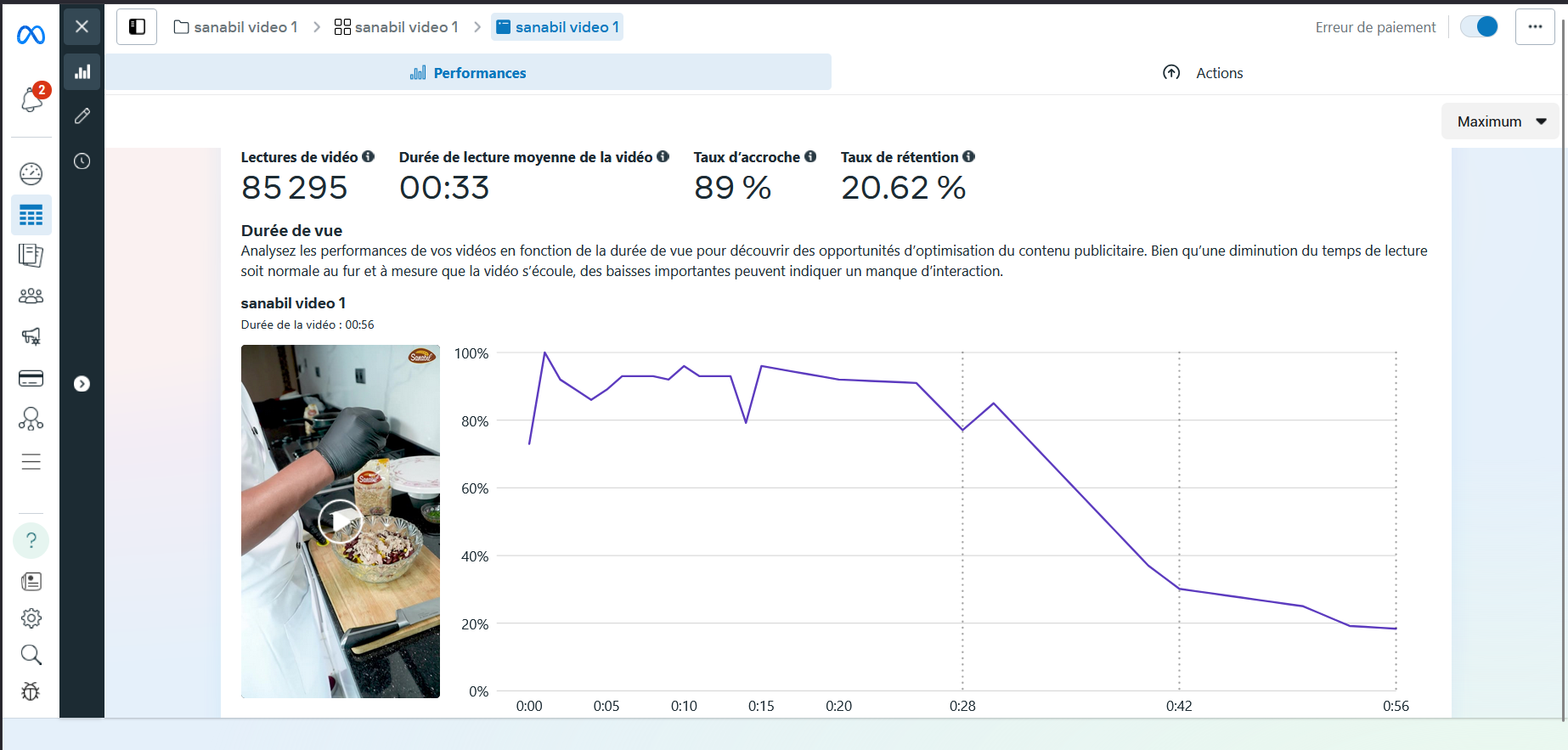
Task: Click the search magnifier icon
Action: 31,655
